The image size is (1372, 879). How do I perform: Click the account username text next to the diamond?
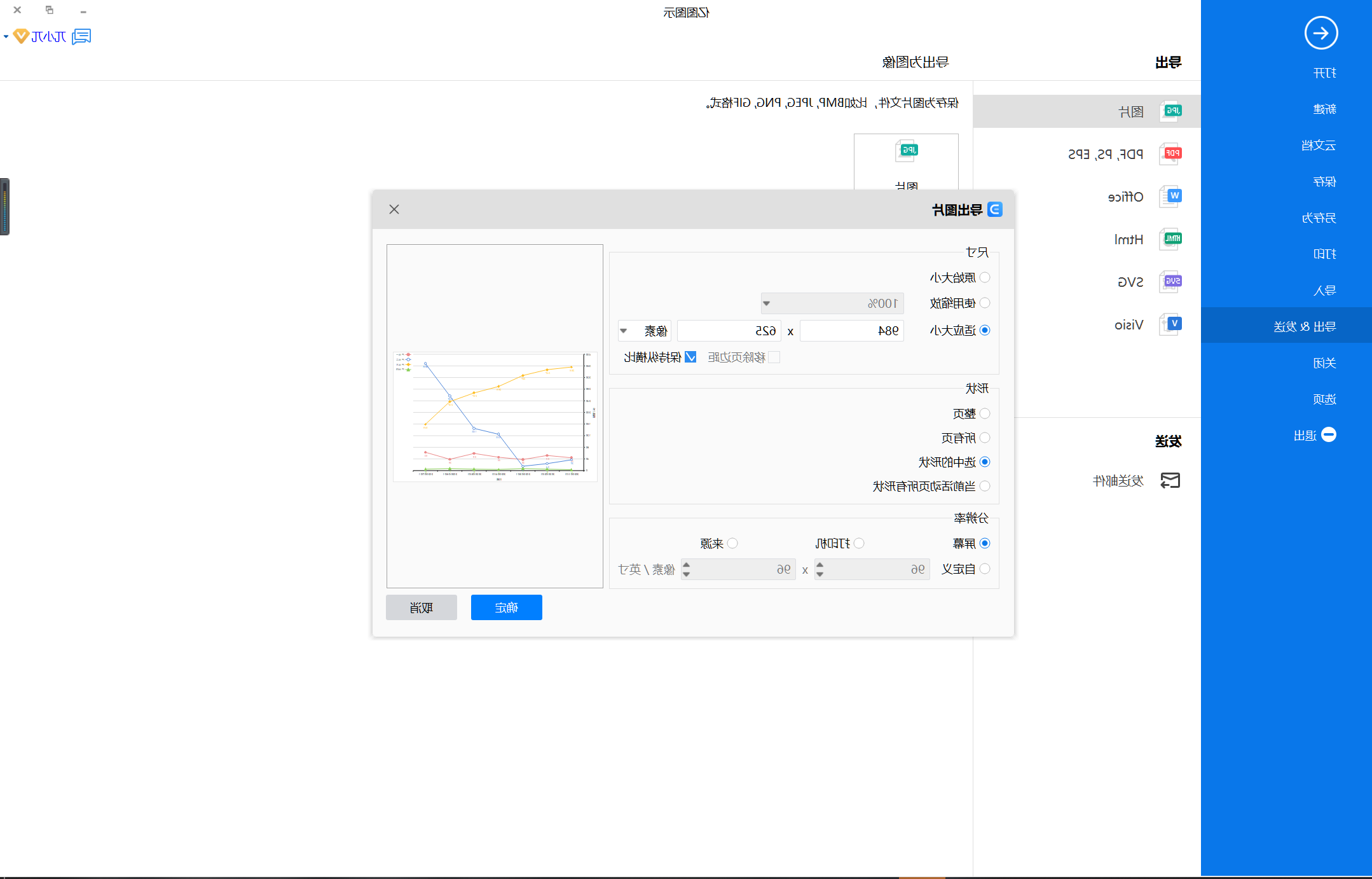49,37
